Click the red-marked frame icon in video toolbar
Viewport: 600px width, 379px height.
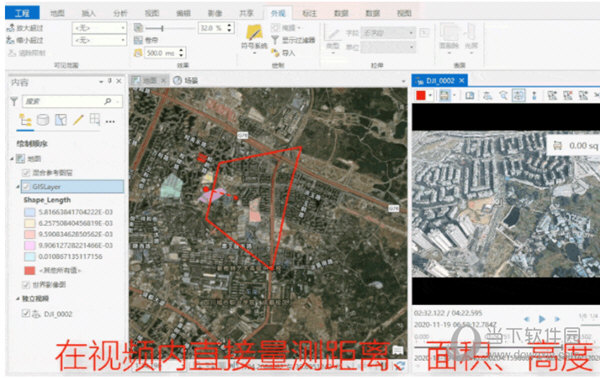coord(567,95)
